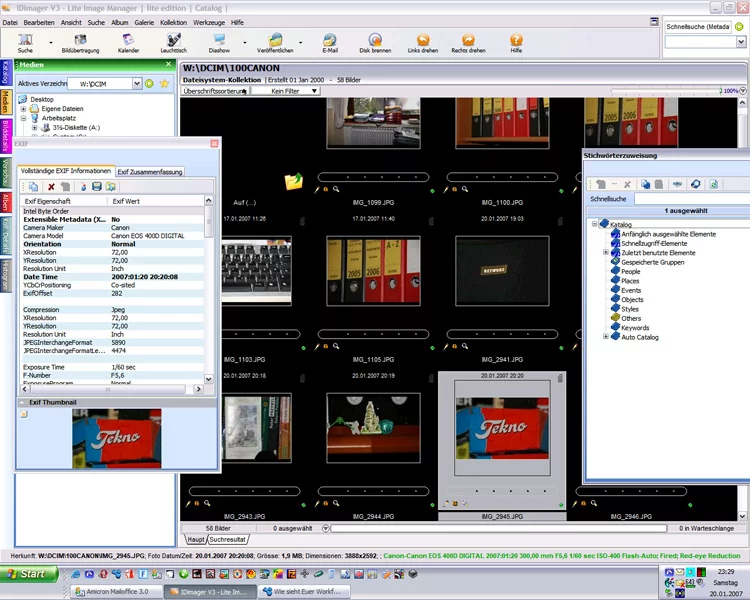Open the Galerie menu
This screenshot has width=750, height=600.
point(144,22)
